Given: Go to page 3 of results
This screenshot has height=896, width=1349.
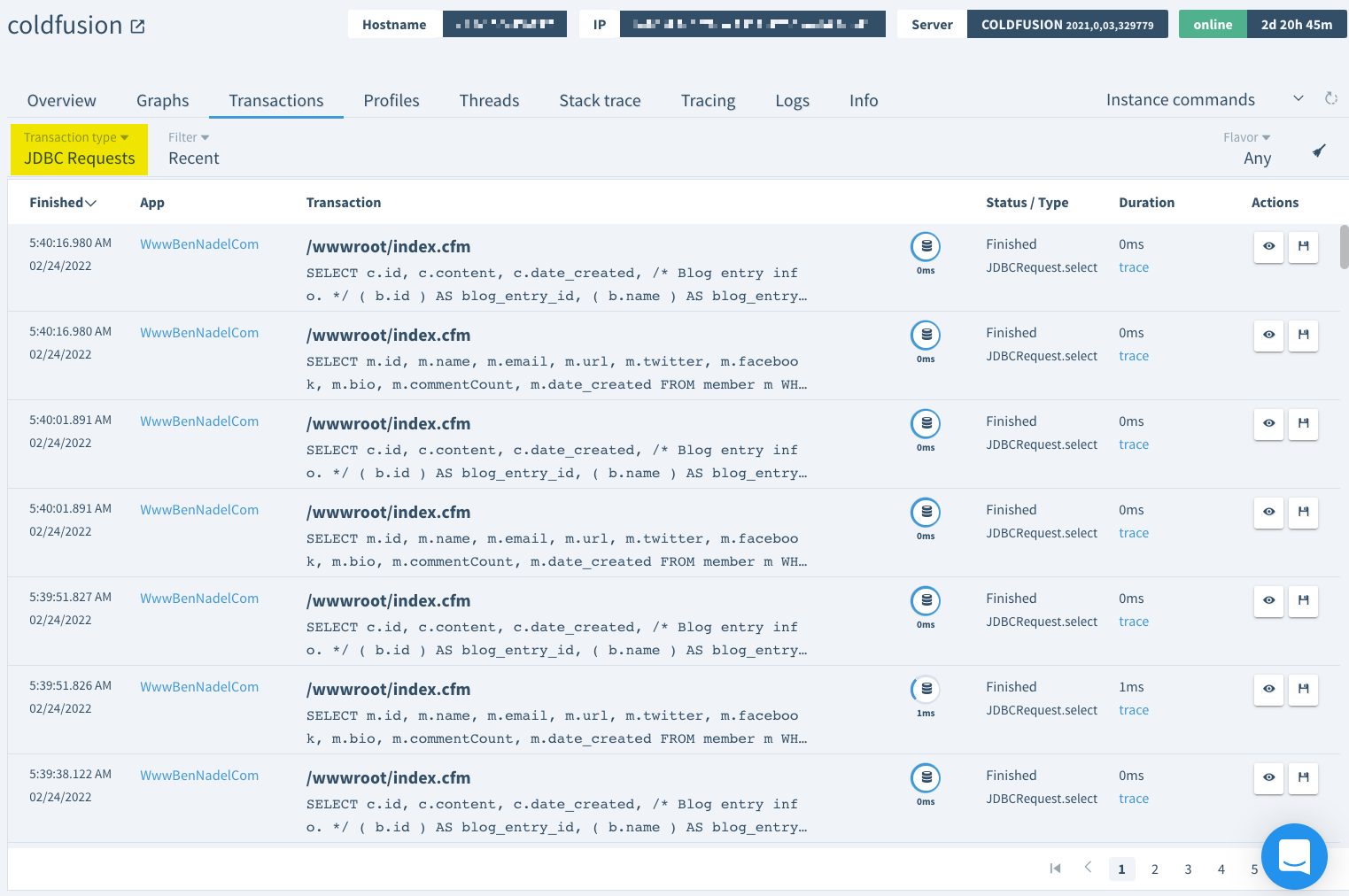Looking at the screenshot, I should pyautogui.click(x=1188, y=869).
